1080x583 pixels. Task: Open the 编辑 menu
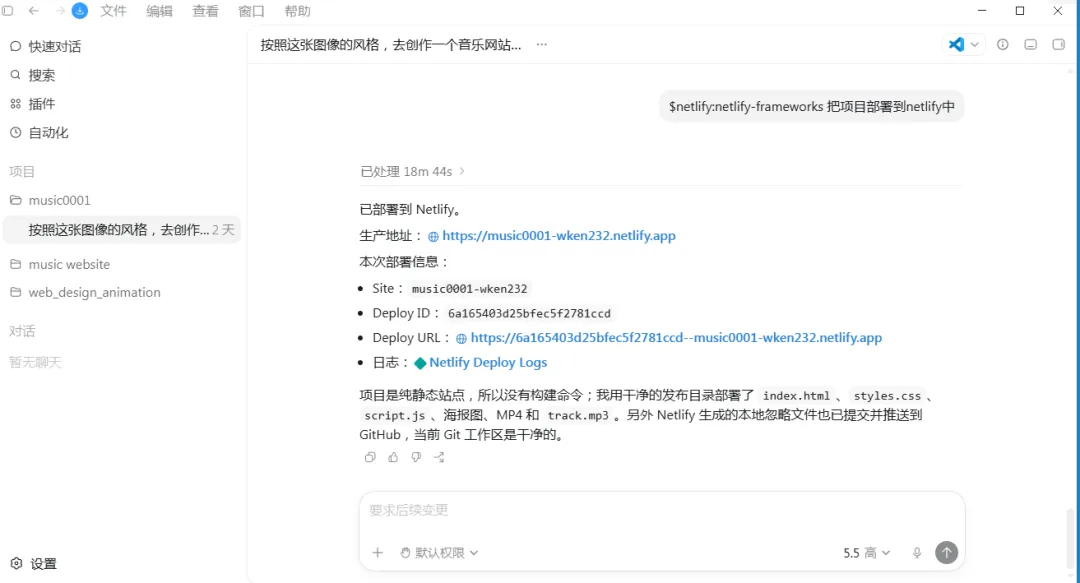159,11
